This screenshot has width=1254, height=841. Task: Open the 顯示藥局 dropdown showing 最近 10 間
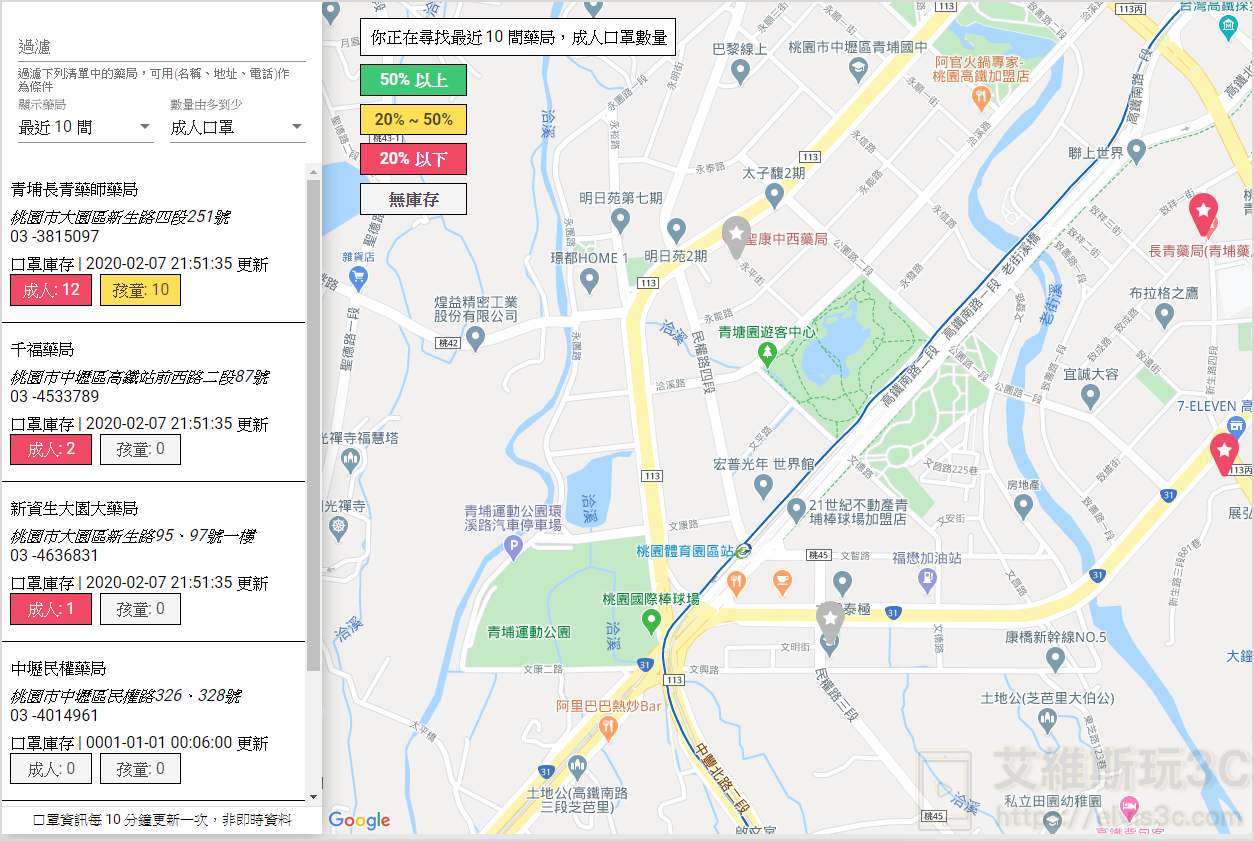[85, 126]
